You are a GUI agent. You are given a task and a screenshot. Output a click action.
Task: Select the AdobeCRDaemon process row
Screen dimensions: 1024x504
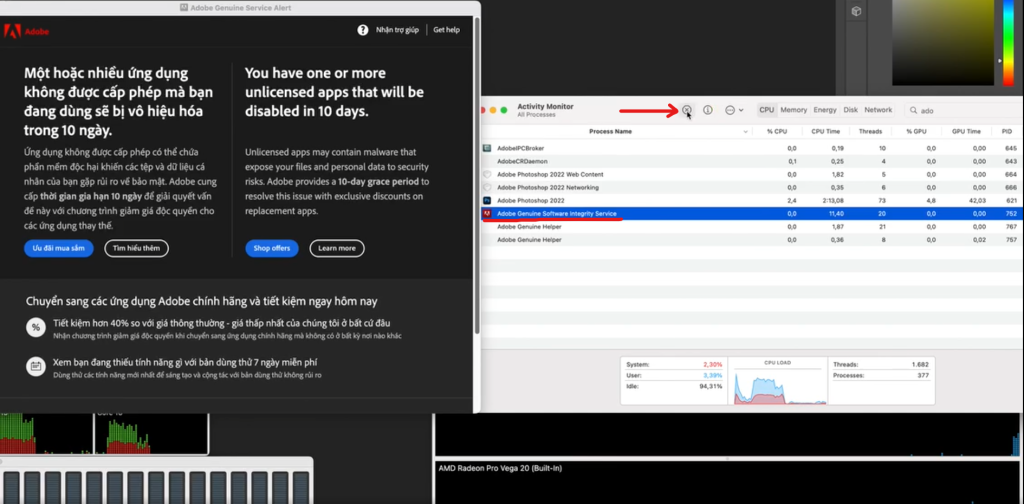coord(752,161)
